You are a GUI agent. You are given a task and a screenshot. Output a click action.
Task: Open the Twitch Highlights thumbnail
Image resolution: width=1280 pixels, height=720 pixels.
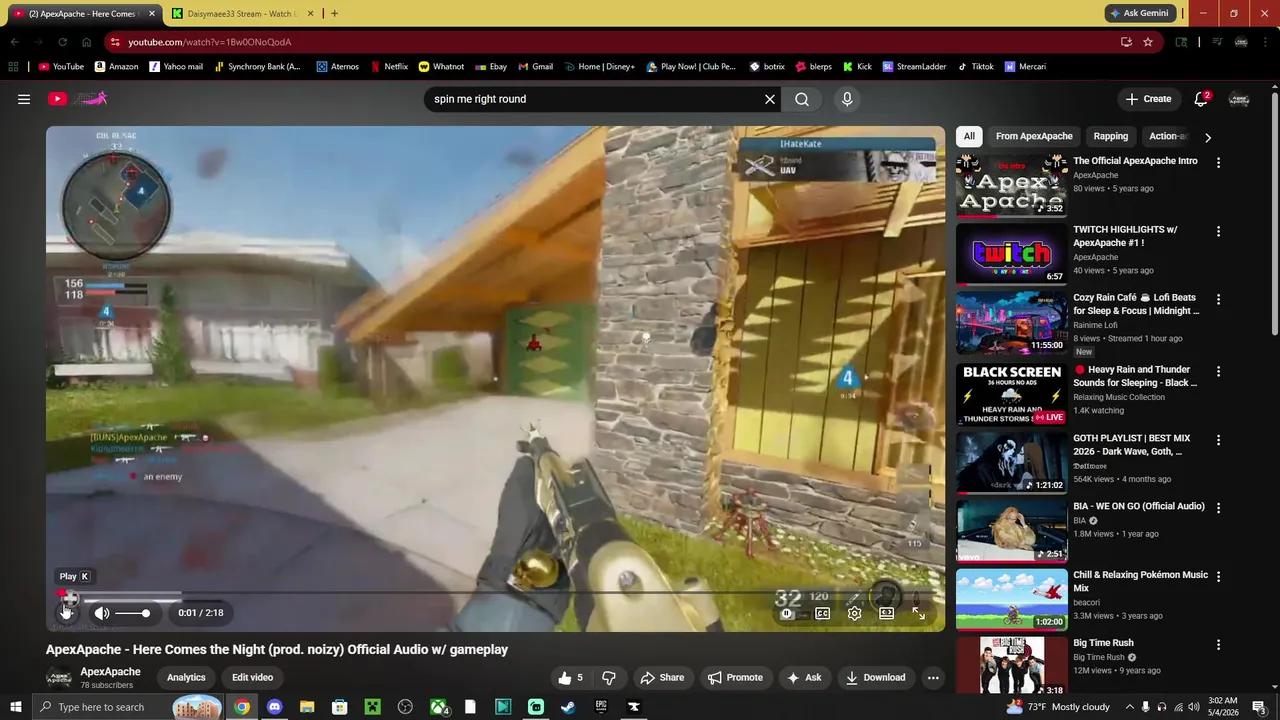1011,254
